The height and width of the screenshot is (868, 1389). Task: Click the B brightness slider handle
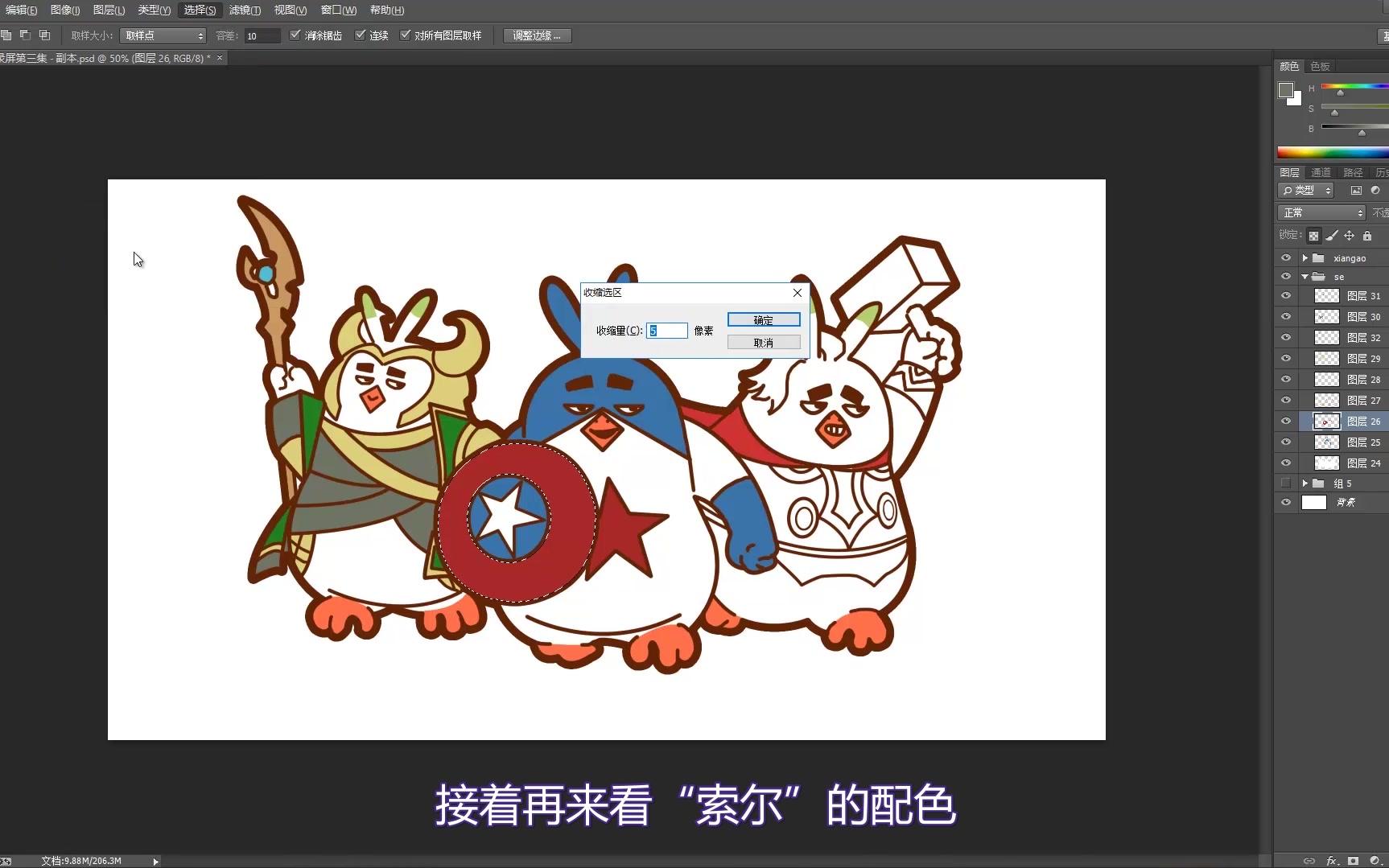pyautogui.click(x=1362, y=133)
